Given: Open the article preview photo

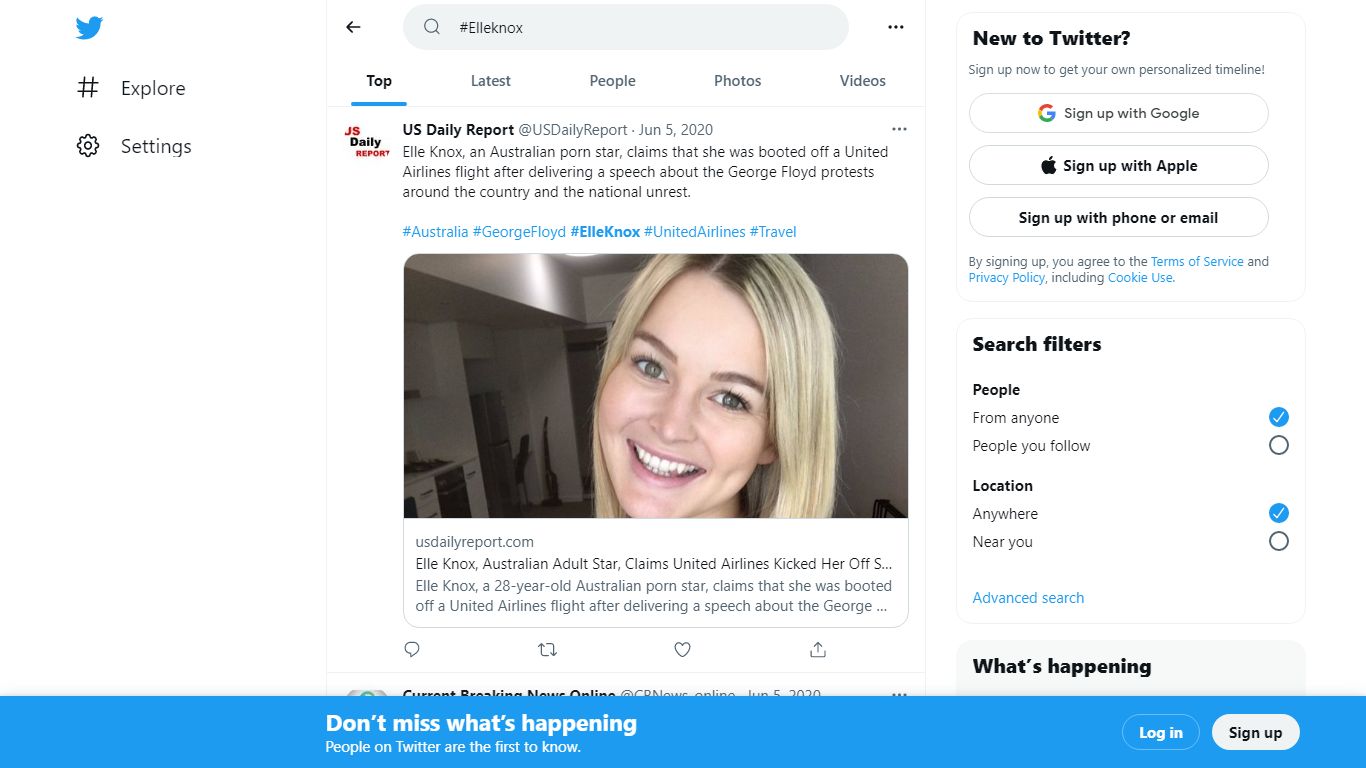Looking at the screenshot, I should point(656,386).
